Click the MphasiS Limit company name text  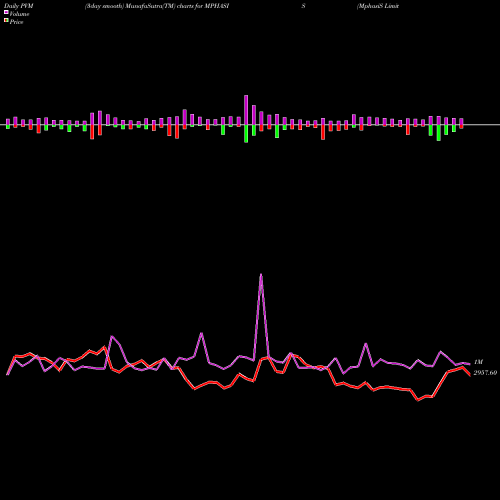click(x=378, y=6)
